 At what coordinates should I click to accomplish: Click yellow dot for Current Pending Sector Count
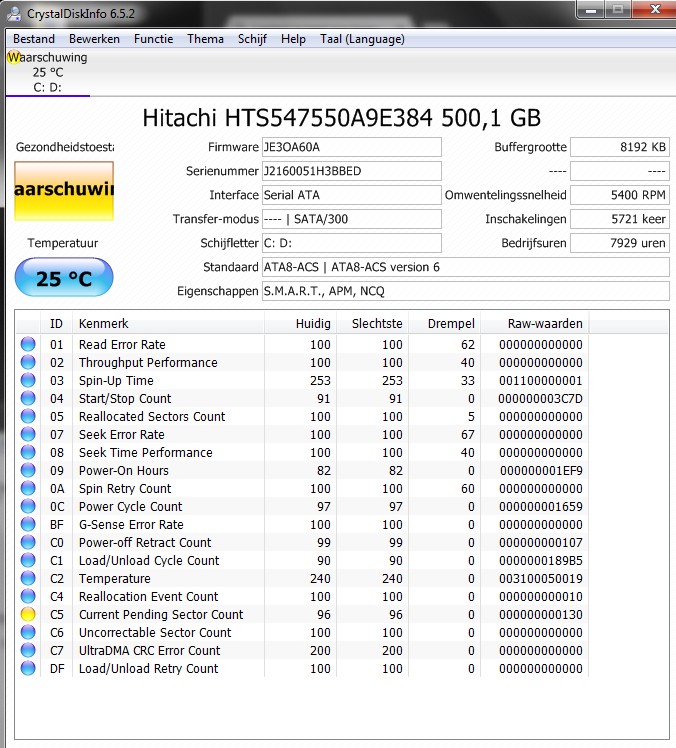click(28, 614)
